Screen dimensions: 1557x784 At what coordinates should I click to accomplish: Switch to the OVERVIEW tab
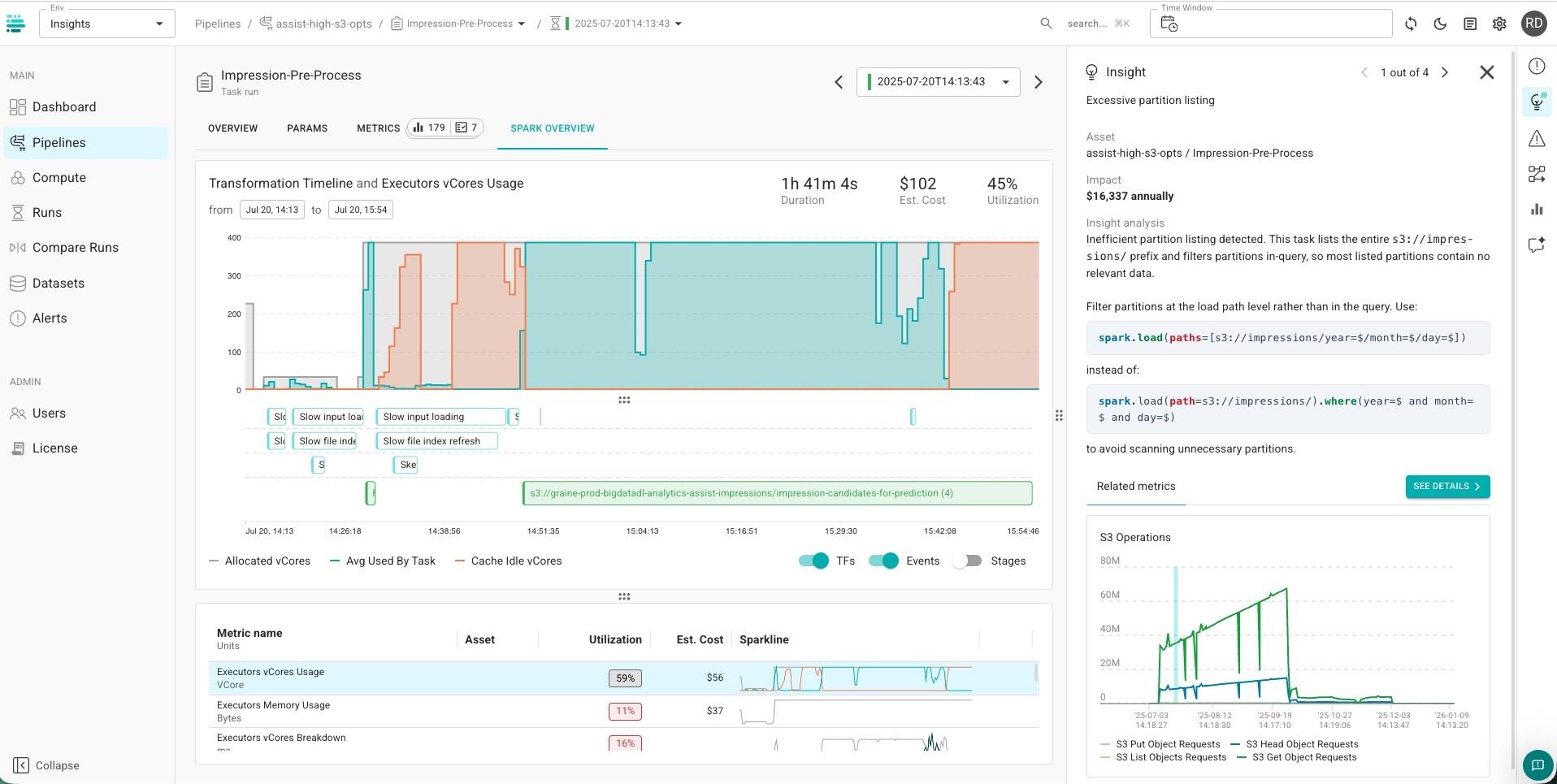pos(232,128)
